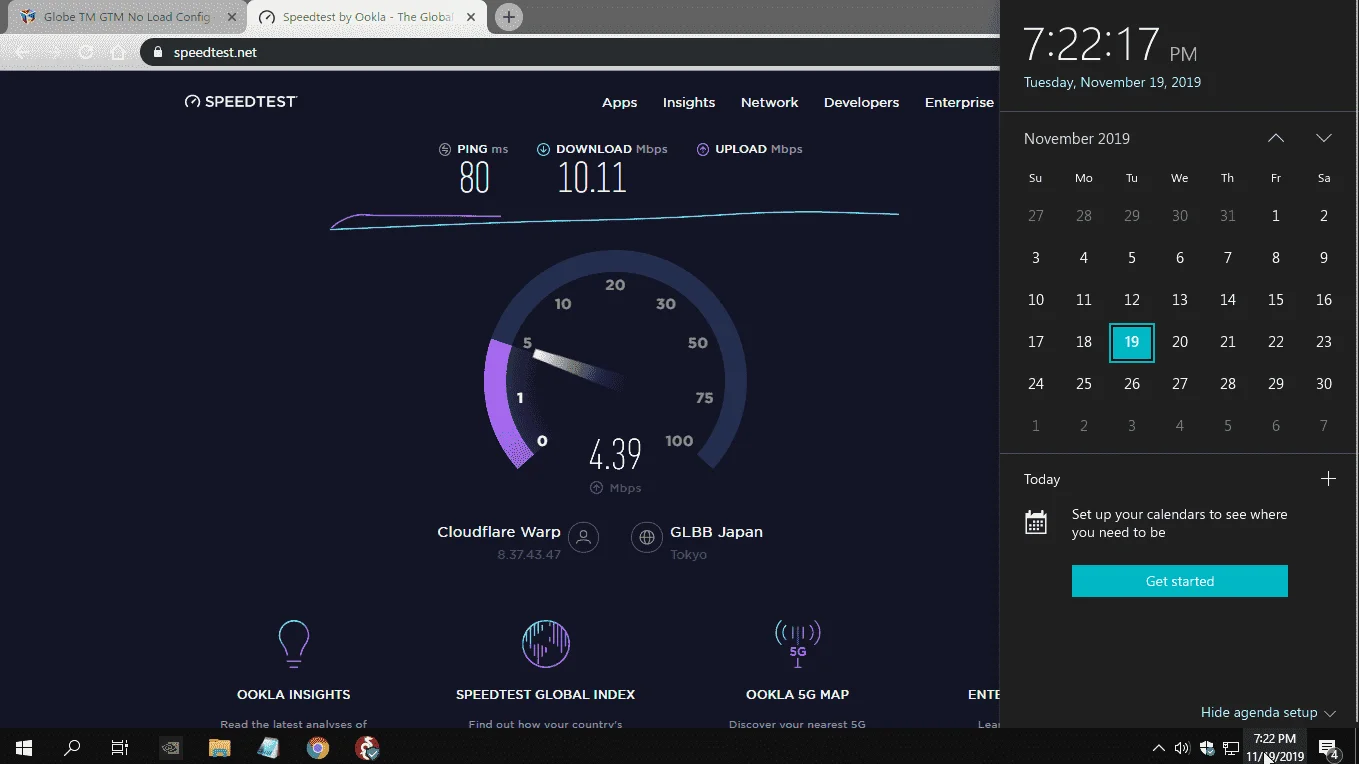Open the Speedtest Global Index globe icon

(546, 643)
